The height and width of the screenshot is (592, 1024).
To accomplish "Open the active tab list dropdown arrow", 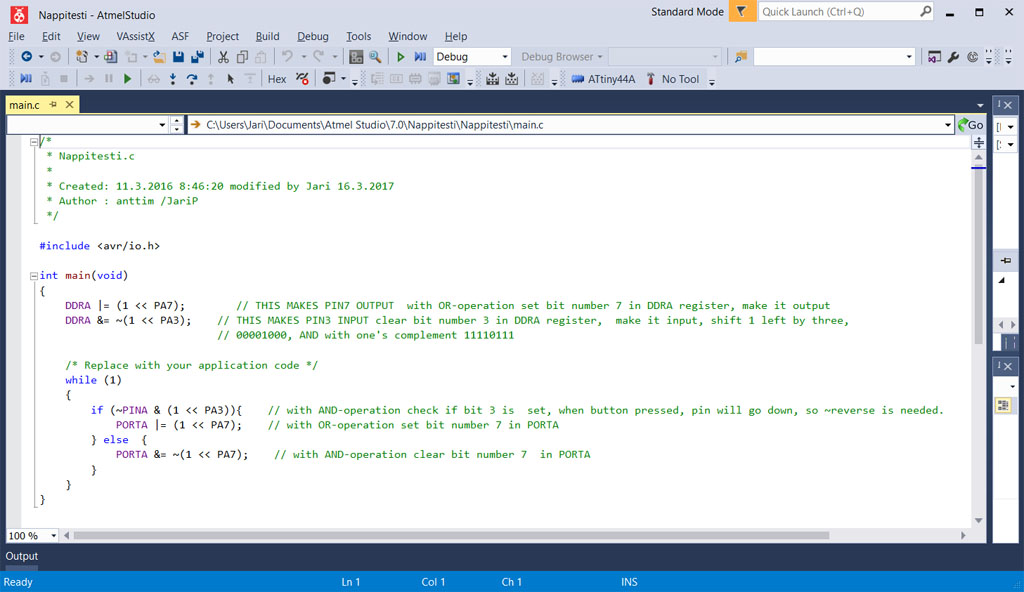I will [x=980, y=105].
